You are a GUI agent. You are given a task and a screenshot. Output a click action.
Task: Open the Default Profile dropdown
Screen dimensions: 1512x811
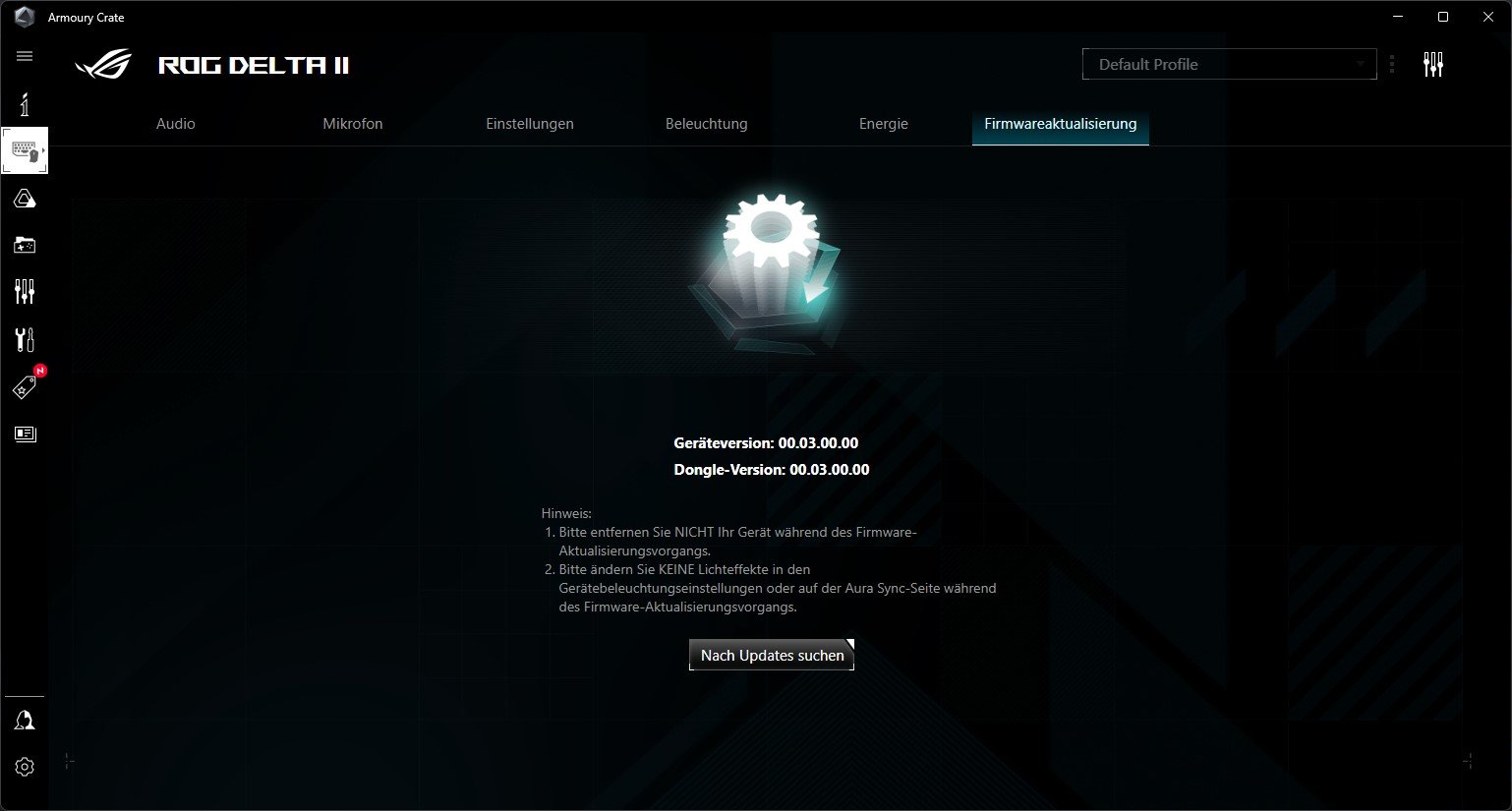point(1229,65)
